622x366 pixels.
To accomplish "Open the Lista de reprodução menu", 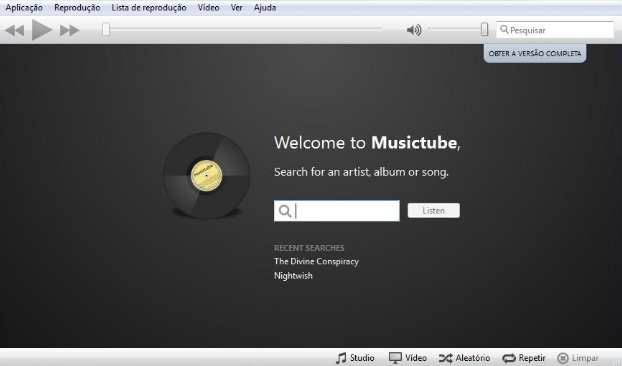I will click(149, 8).
